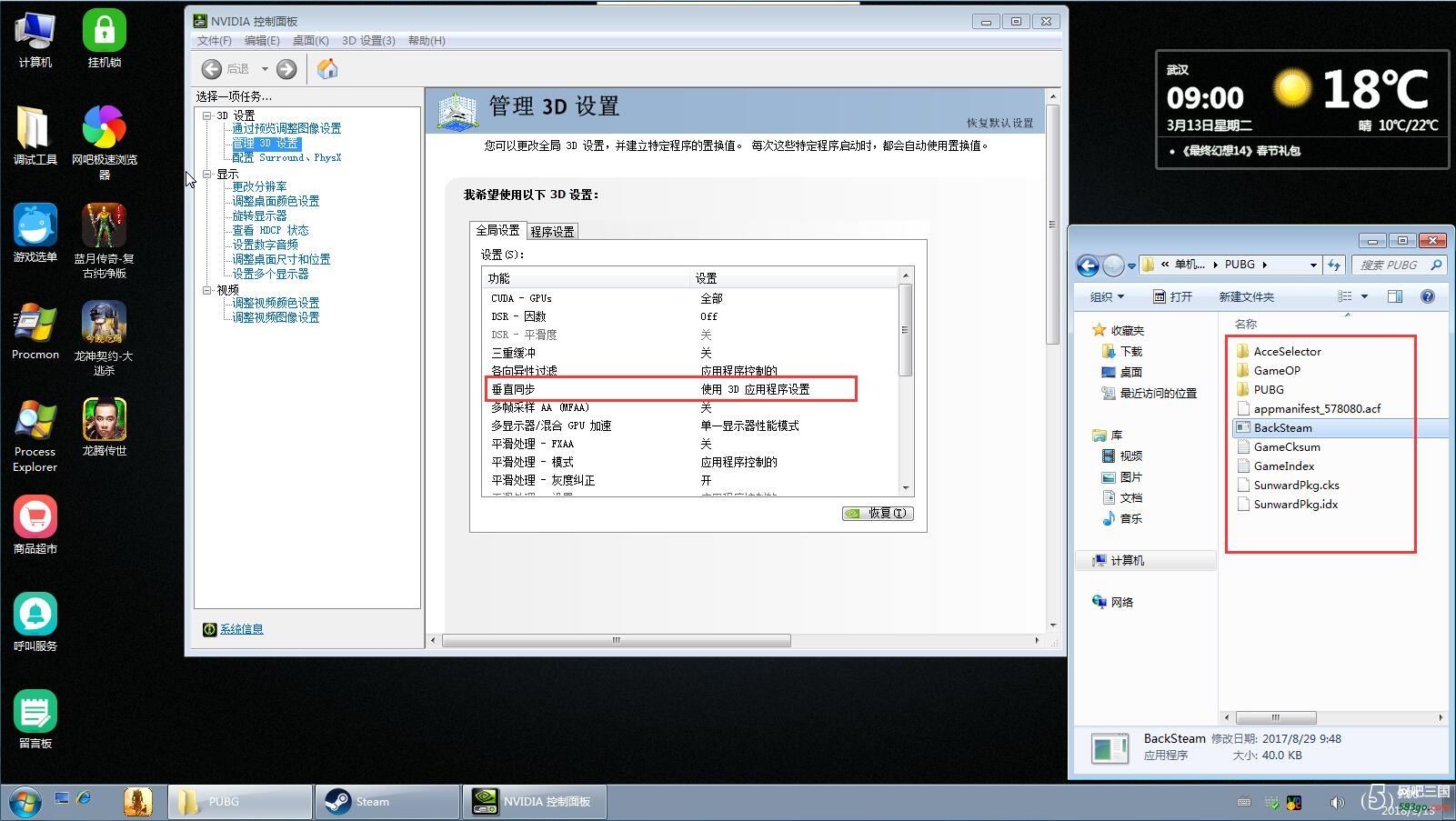The image size is (1456, 821).
Task: Open back button history dropdown arrow
Action: click(x=265, y=69)
